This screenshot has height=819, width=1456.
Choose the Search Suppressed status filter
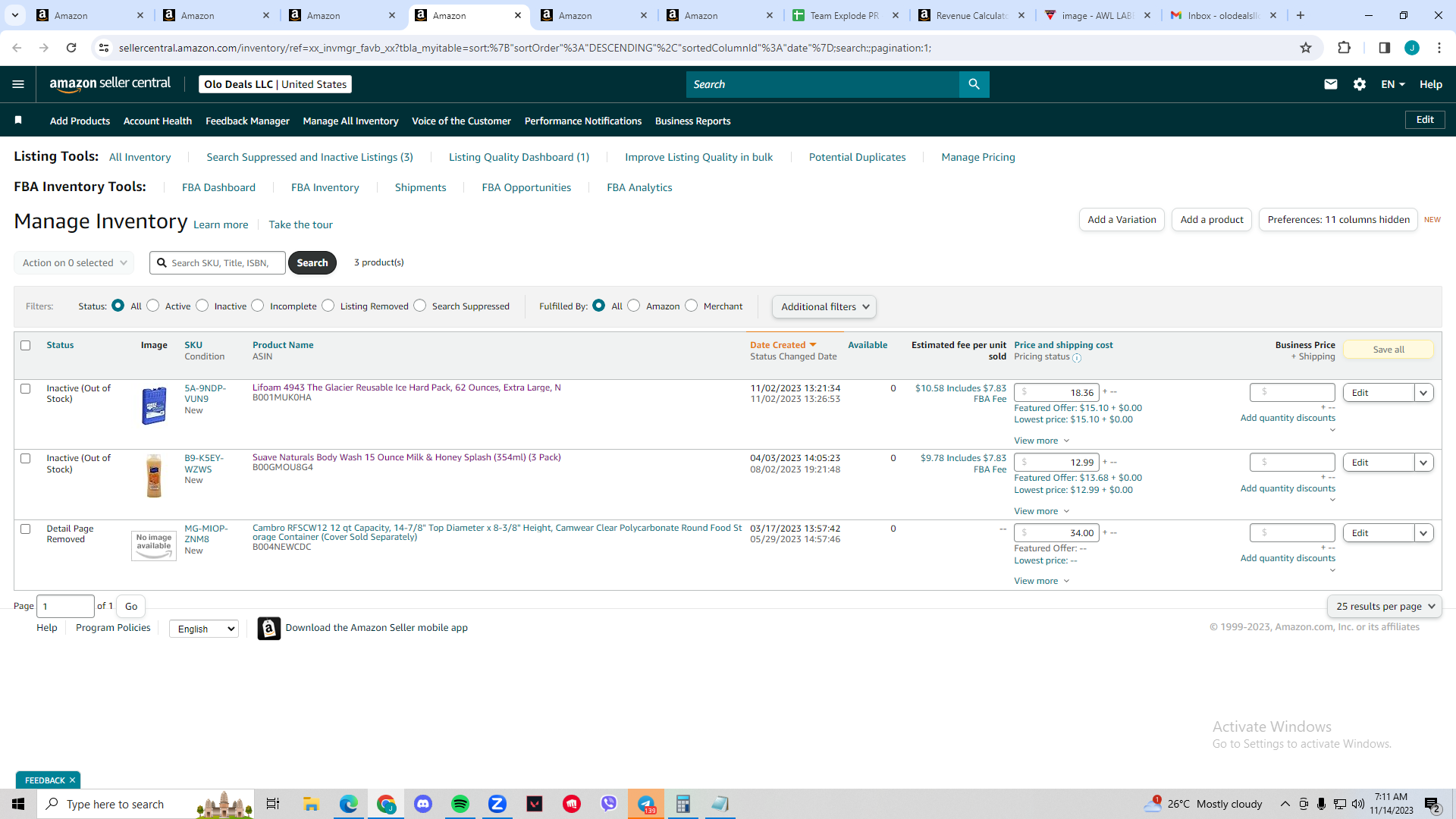tap(420, 305)
